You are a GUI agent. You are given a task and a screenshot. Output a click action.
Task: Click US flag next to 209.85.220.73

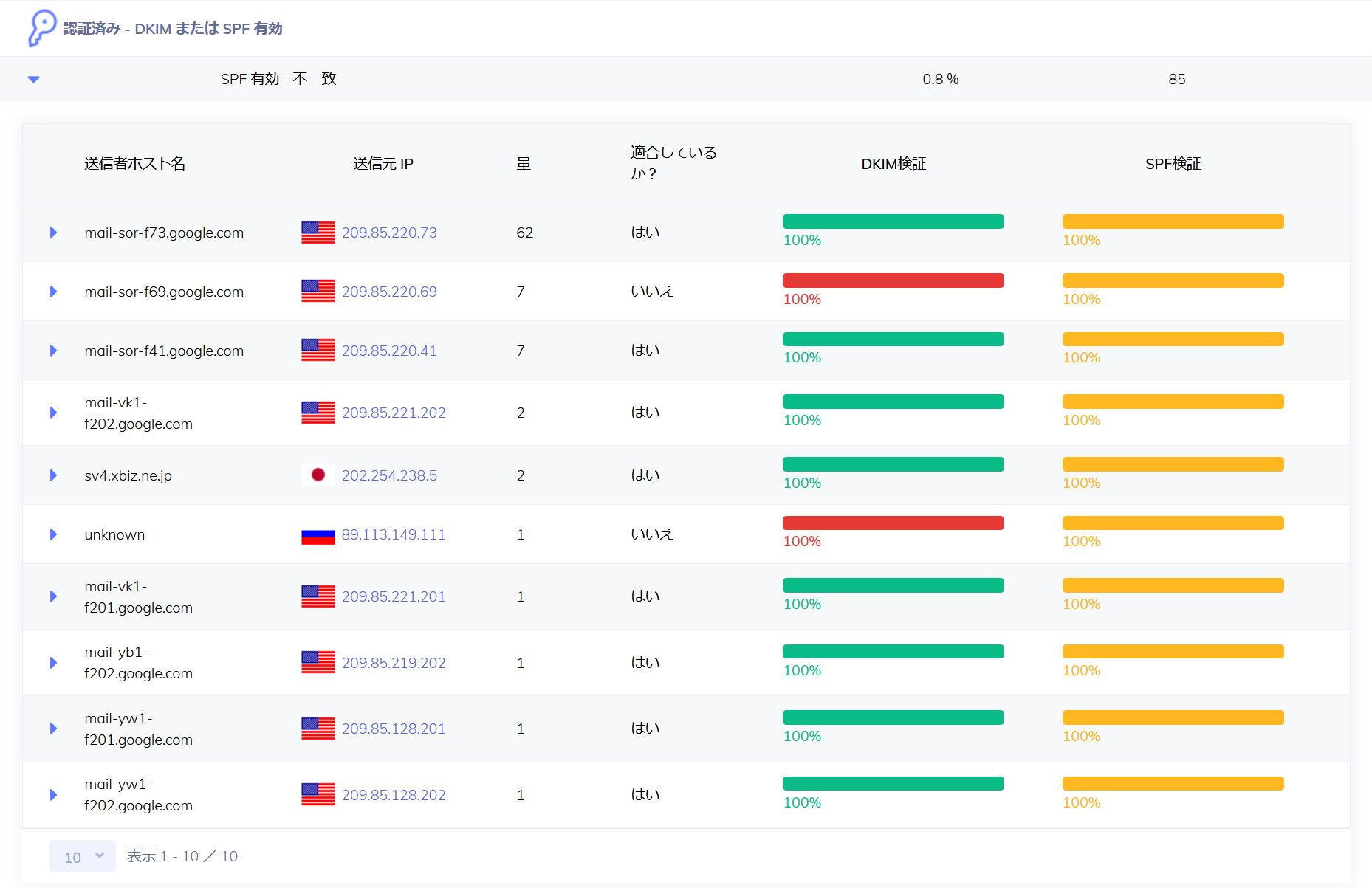pyautogui.click(x=318, y=233)
